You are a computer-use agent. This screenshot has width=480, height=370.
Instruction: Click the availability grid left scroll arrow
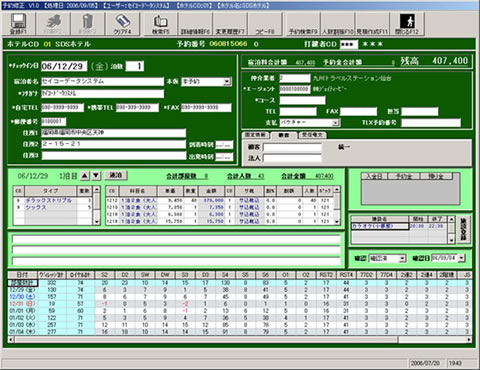click(x=11, y=340)
